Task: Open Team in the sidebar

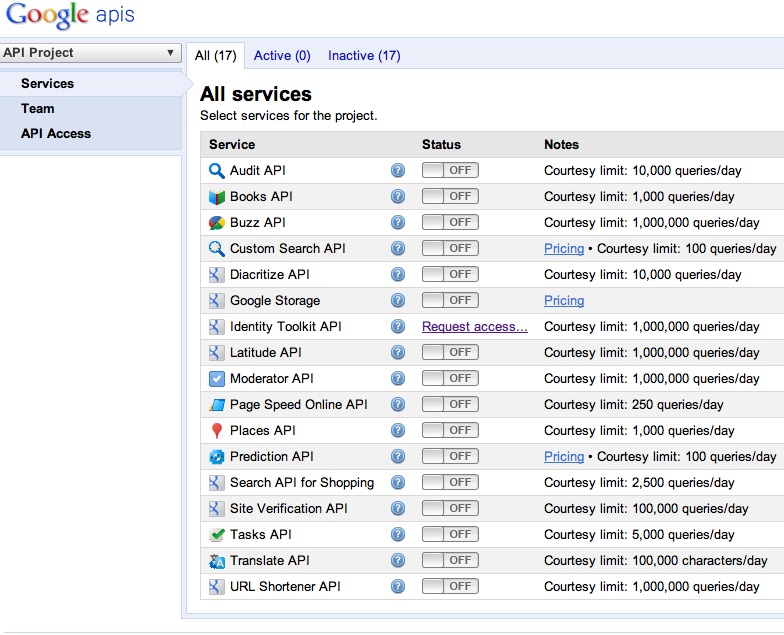Action: [x=38, y=108]
